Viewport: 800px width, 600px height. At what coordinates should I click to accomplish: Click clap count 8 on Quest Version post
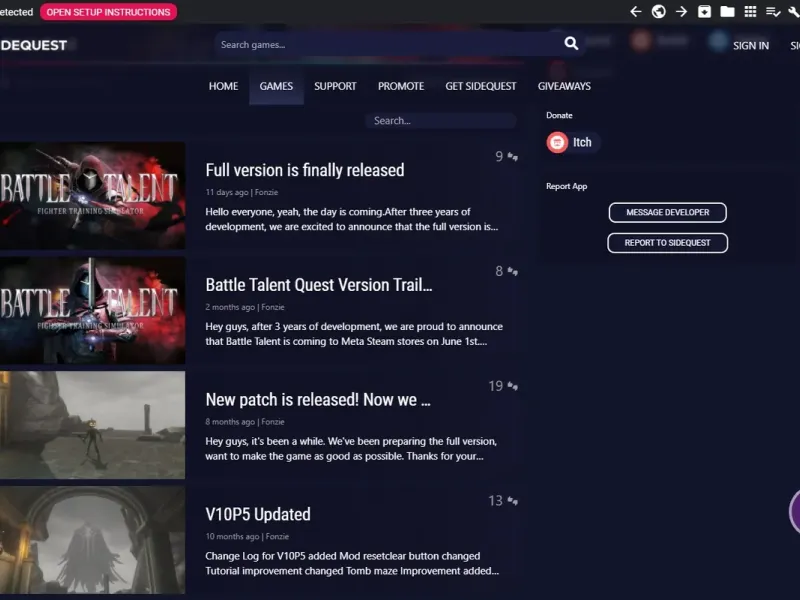499,271
